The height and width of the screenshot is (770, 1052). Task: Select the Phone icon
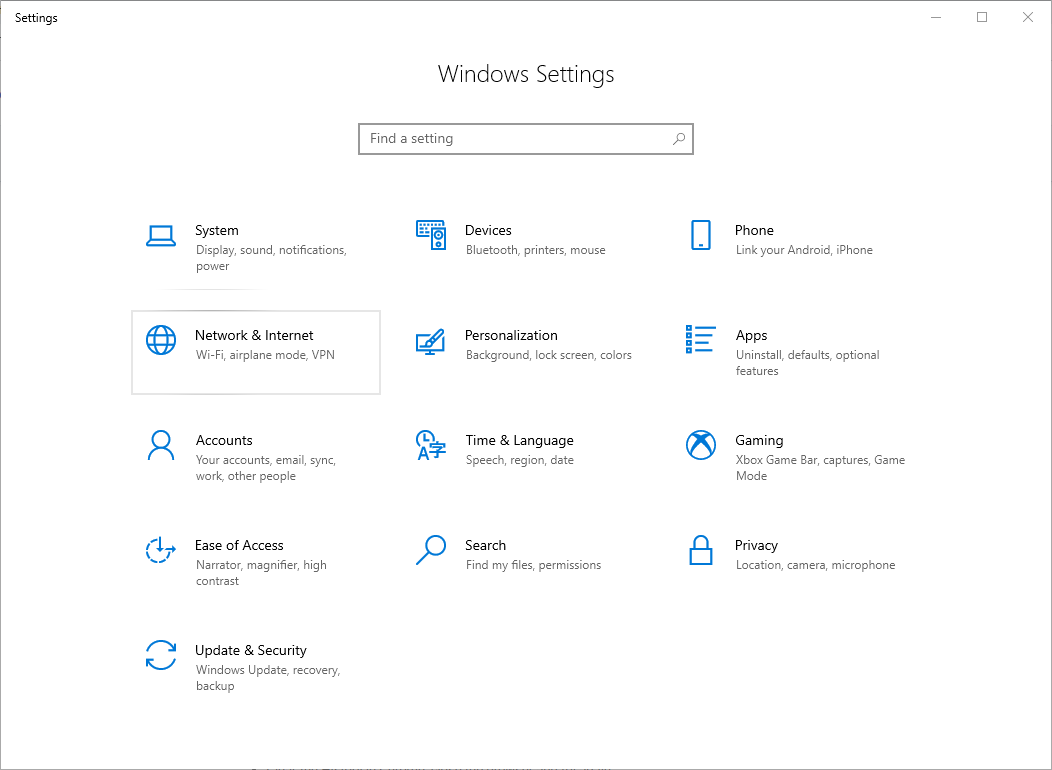pos(700,235)
